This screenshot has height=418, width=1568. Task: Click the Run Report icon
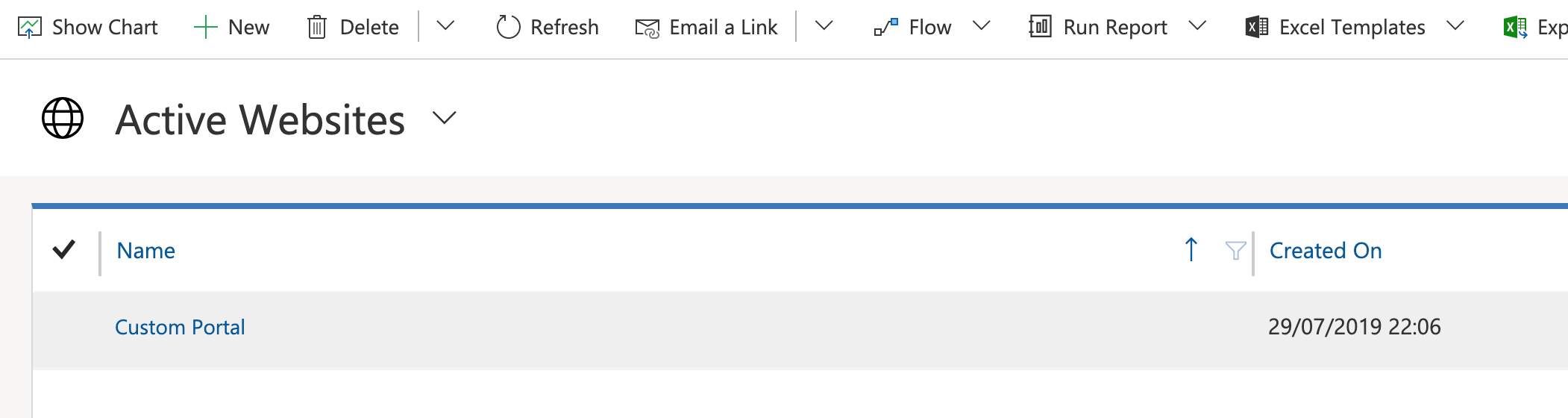point(1040,27)
